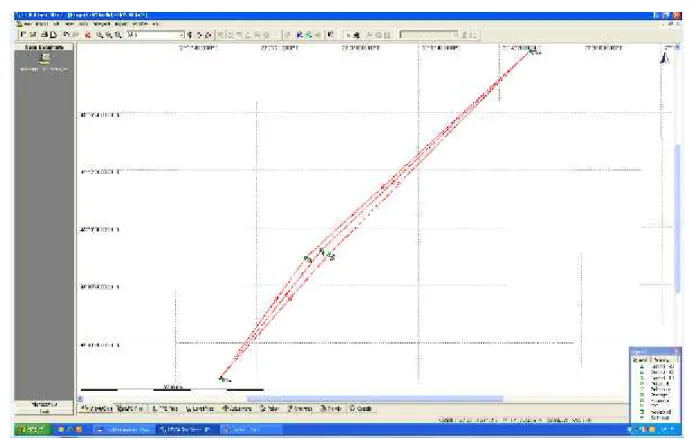Open the File menu
Screen dimensions: 694x441
coord(27,24)
